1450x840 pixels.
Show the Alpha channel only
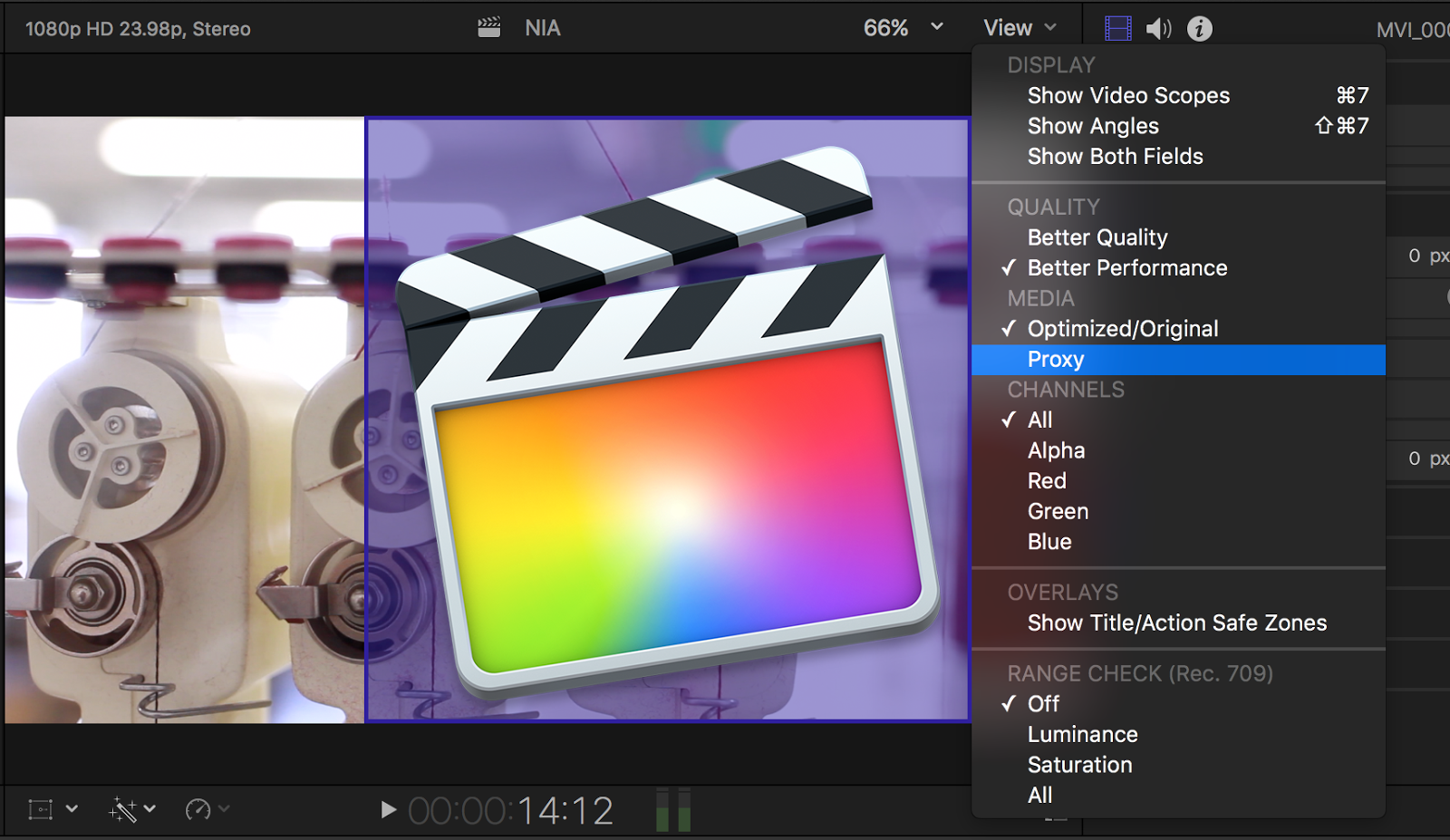(x=1178, y=450)
